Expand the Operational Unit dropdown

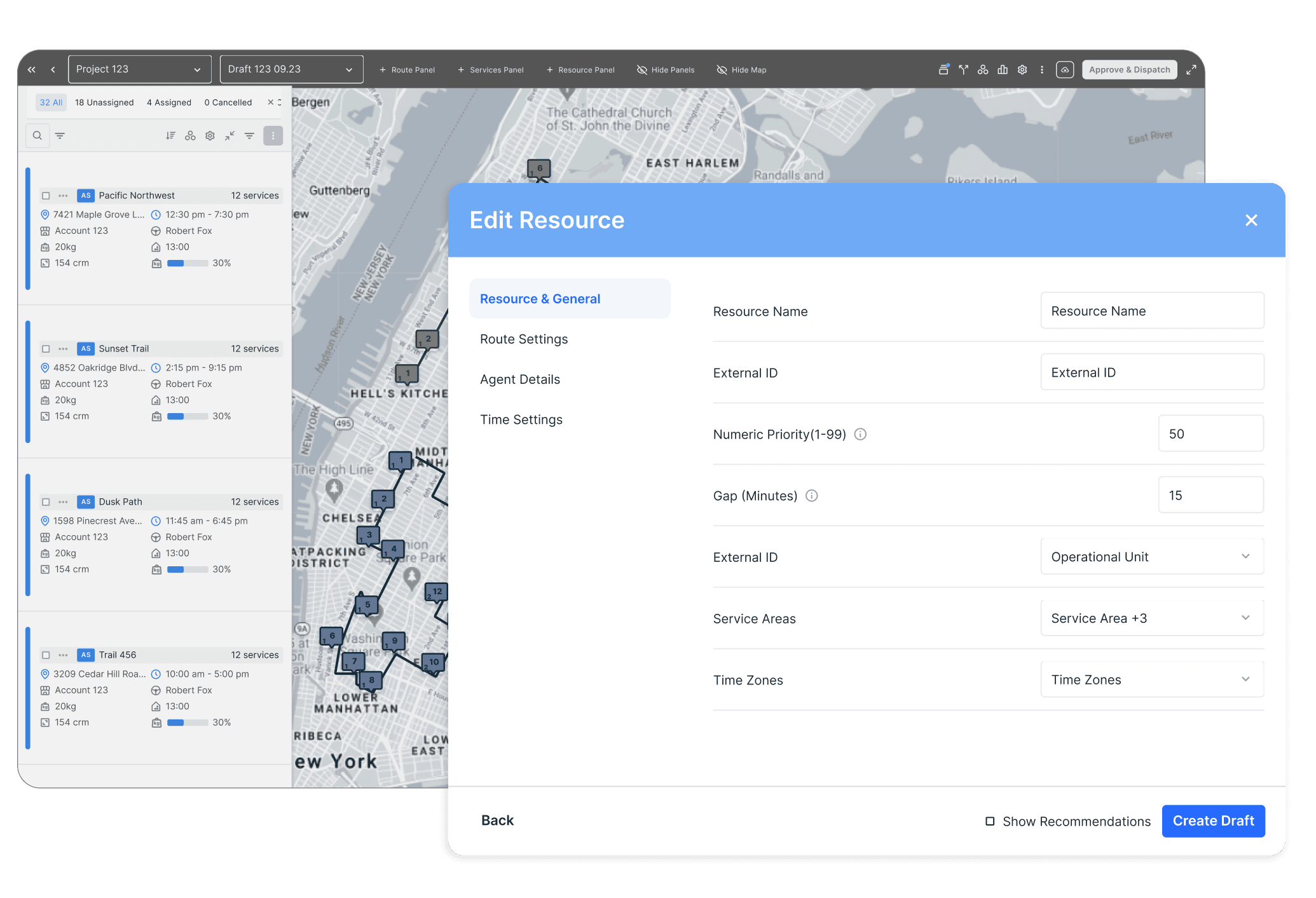1152,557
